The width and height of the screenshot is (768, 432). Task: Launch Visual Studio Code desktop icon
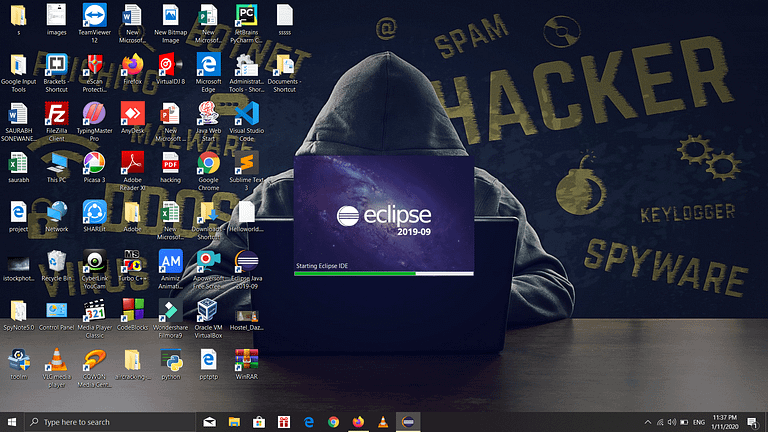coord(246,121)
